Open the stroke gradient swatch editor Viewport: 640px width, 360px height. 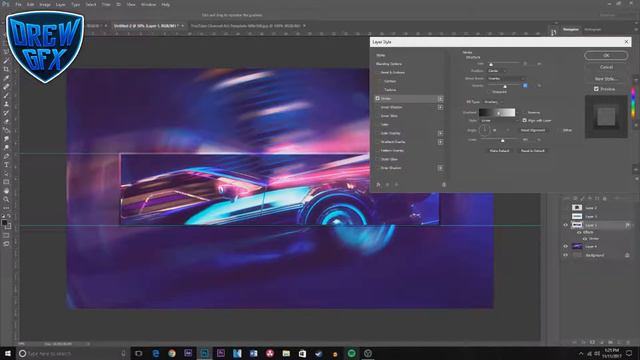[x=497, y=112]
